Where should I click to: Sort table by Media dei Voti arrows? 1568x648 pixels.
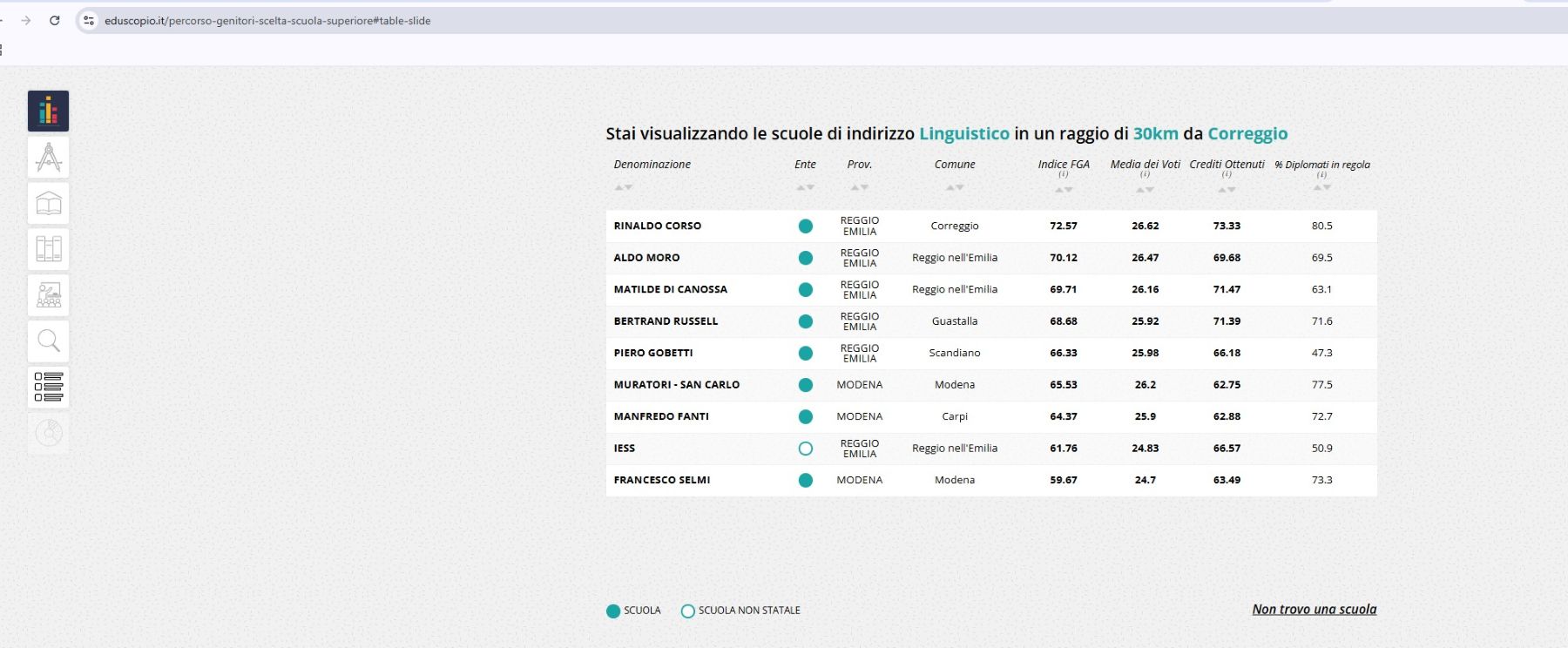click(1145, 189)
